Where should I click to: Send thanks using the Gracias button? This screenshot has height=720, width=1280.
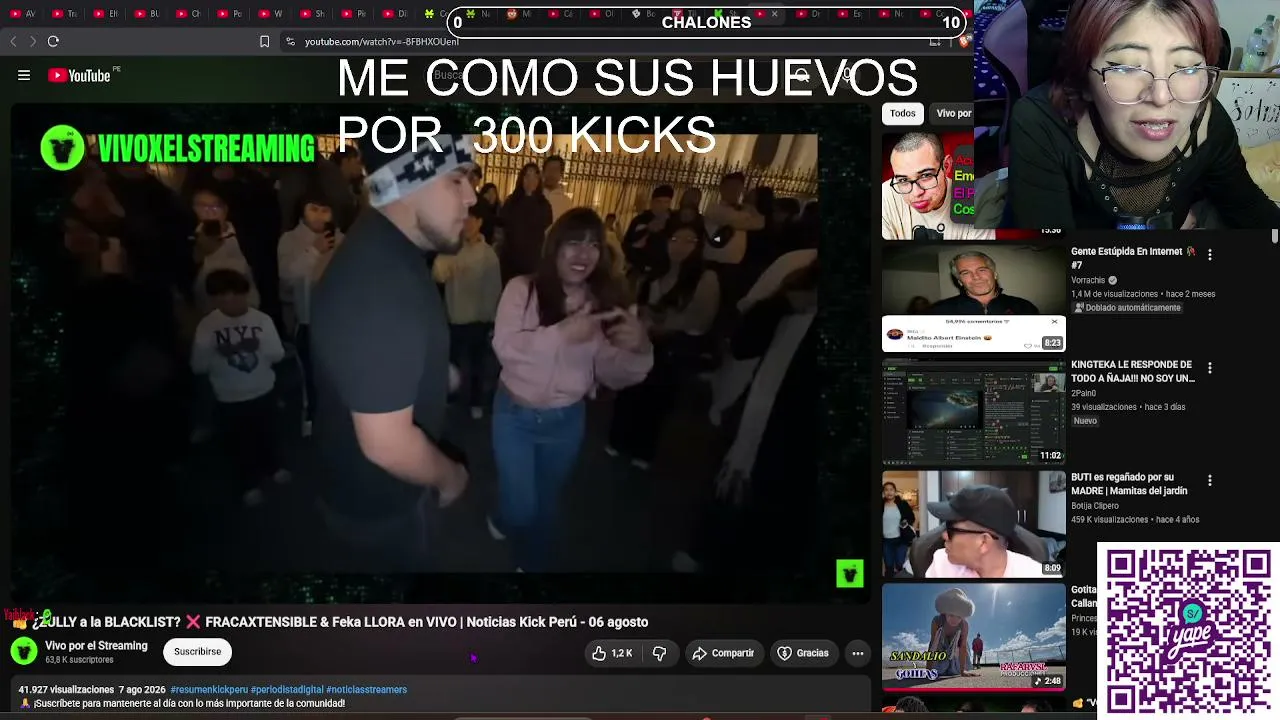click(803, 653)
